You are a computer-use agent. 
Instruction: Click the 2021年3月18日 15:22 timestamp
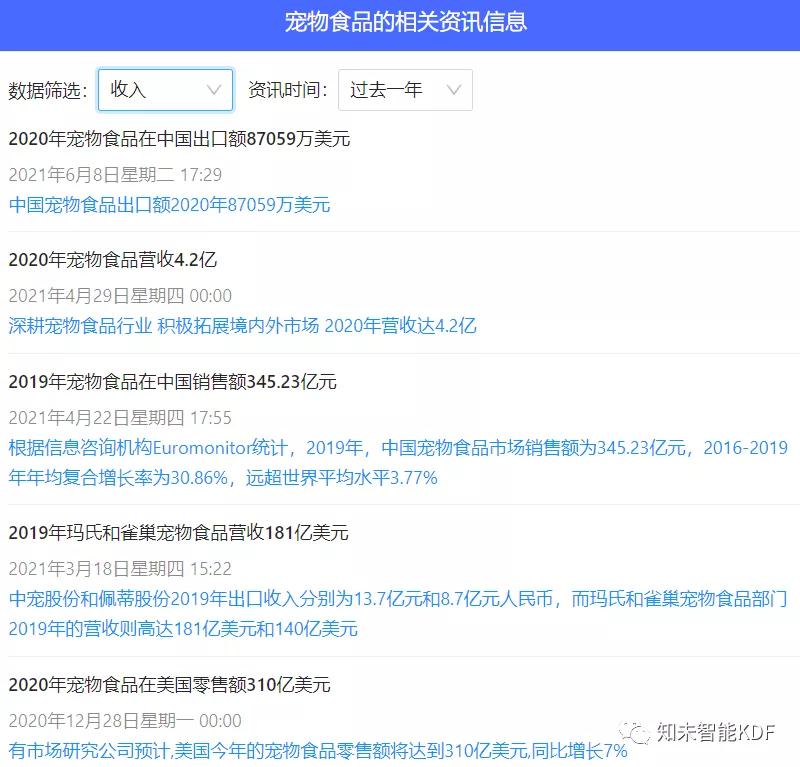[120, 569]
